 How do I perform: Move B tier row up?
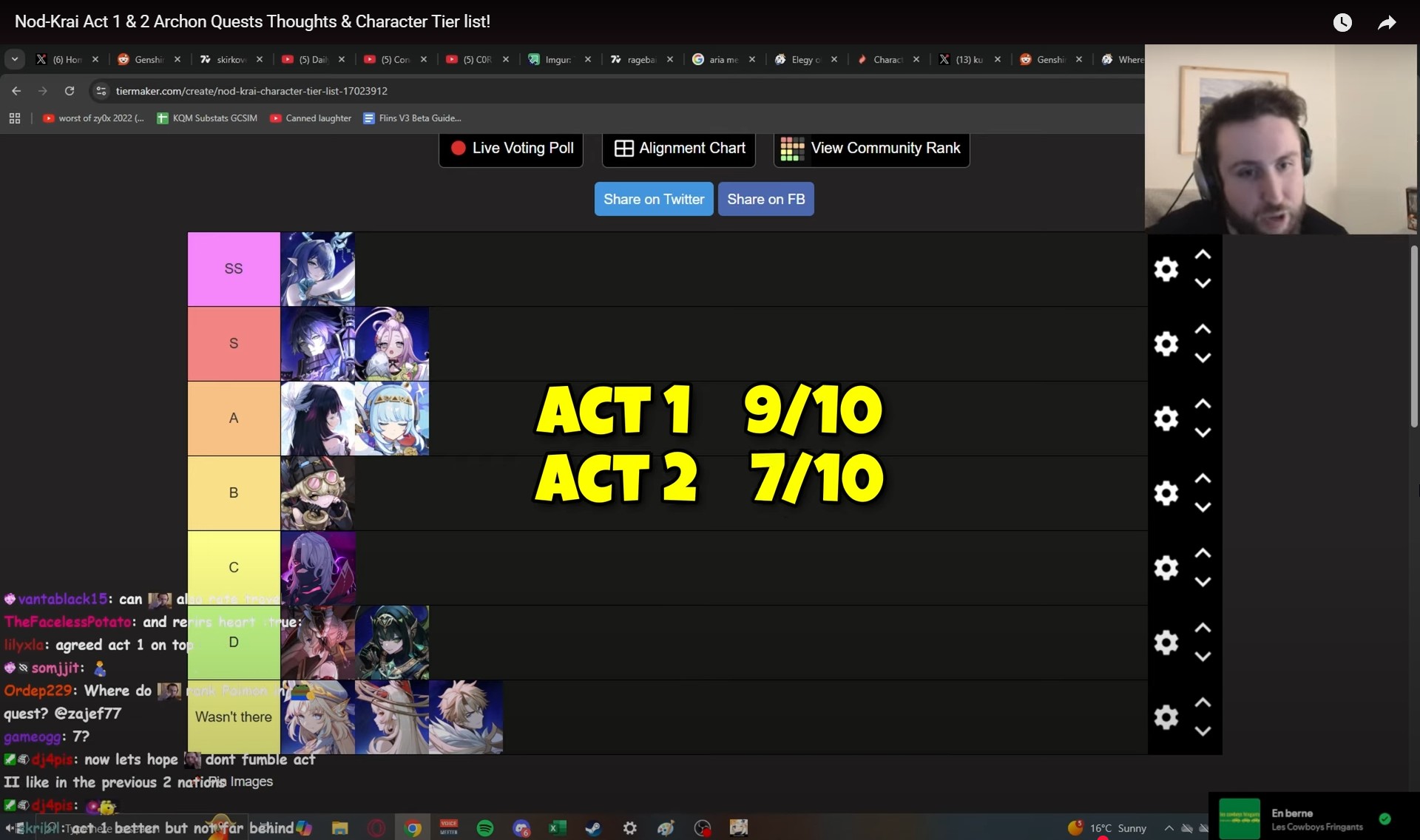tap(1203, 479)
